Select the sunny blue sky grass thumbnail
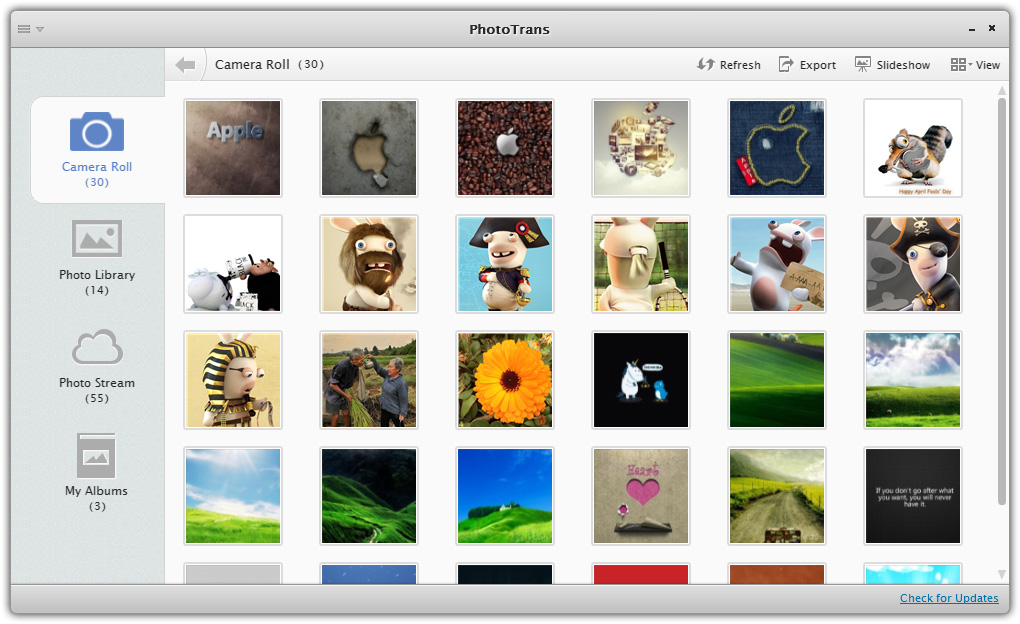Image resolution: width=1020 pixels, height=624 pixels. [x=233, y=496]
